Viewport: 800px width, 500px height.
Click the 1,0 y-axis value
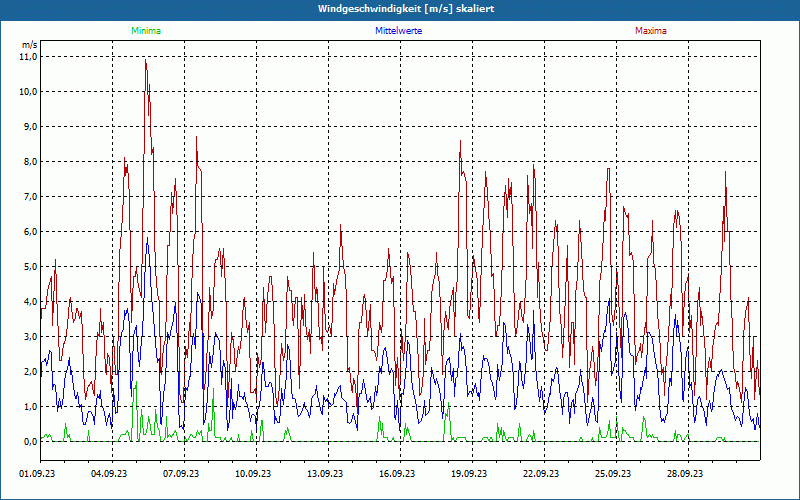click(x=31, y=407)
